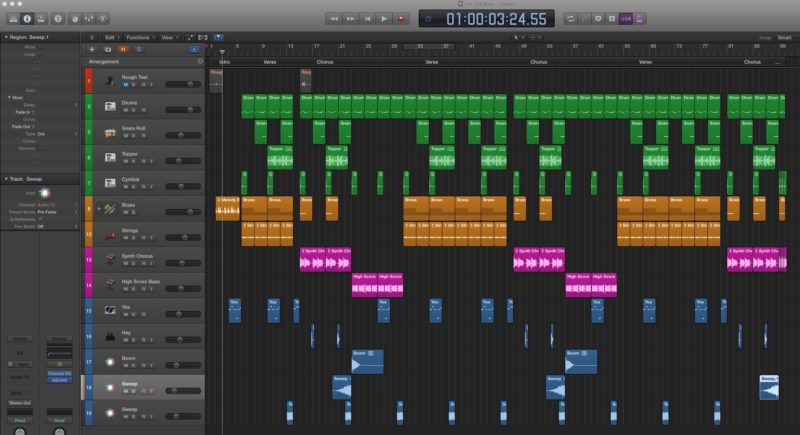Click the Strings track instrument icon
The image size is (800, 435).
tap(110, 234)
